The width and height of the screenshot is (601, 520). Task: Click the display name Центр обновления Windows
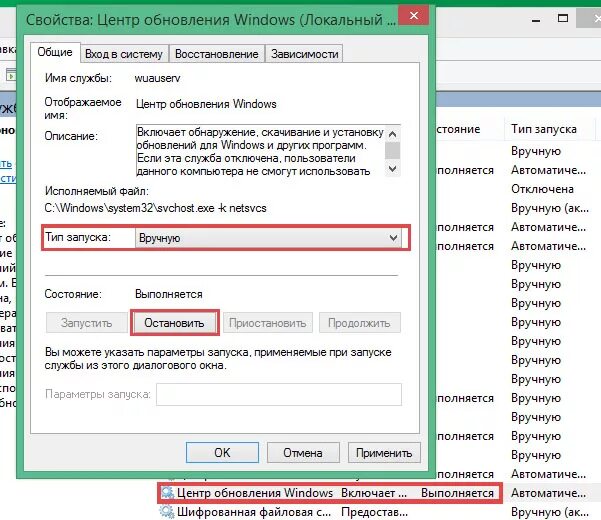[206, 104]
